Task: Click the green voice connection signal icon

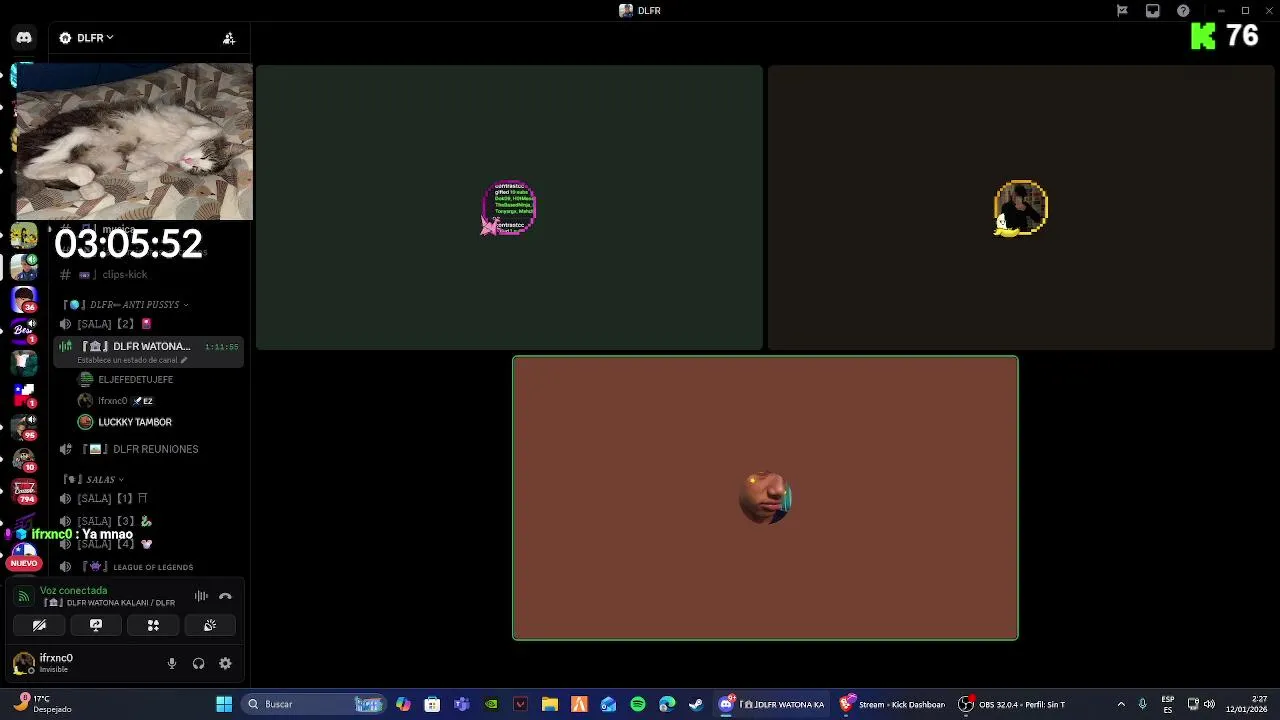Action: (23, 596)
